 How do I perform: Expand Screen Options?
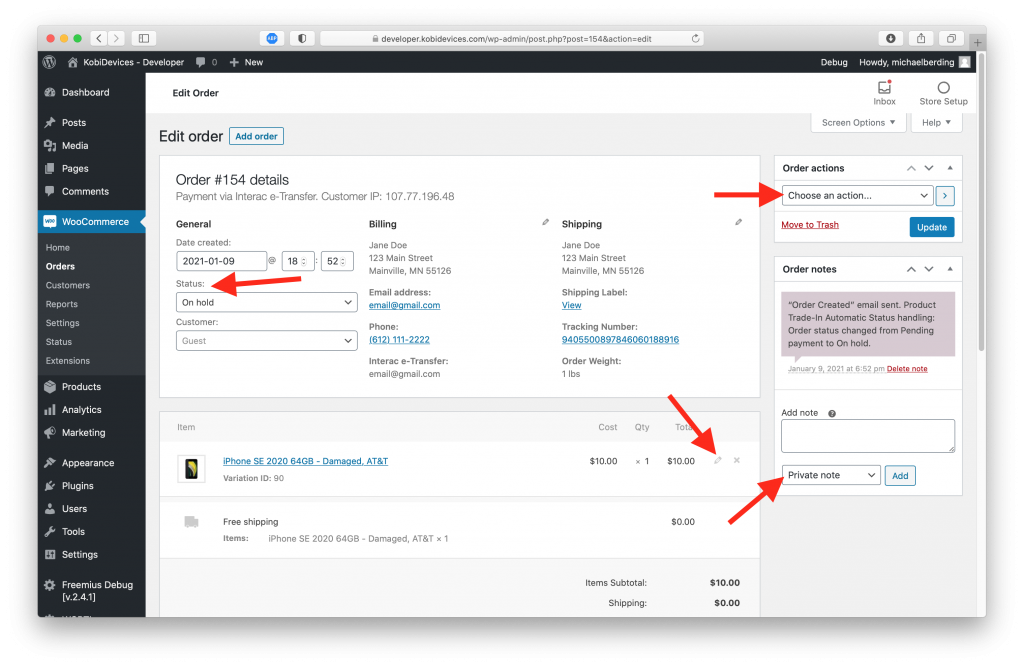click(x=858, y=123)
